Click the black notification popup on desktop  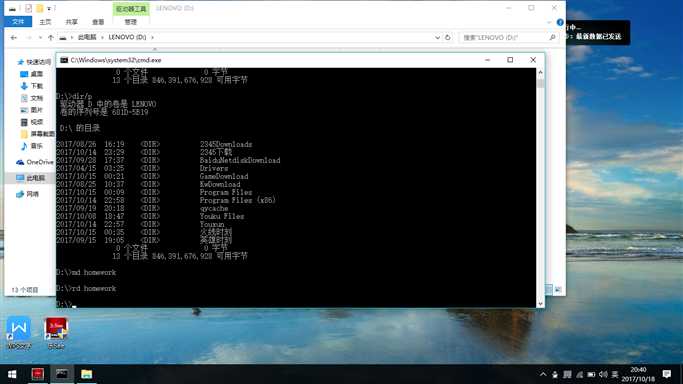click(x=598, y=33)
